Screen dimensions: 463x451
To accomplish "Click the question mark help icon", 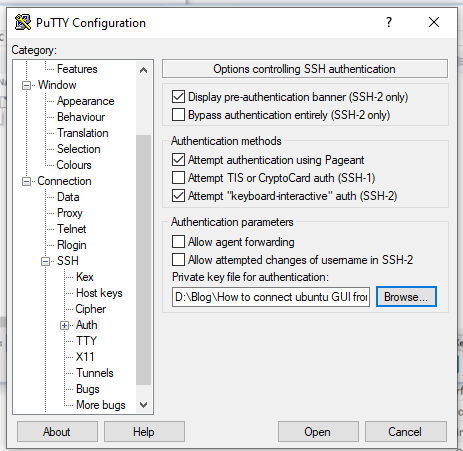I will tap(389, 22).
